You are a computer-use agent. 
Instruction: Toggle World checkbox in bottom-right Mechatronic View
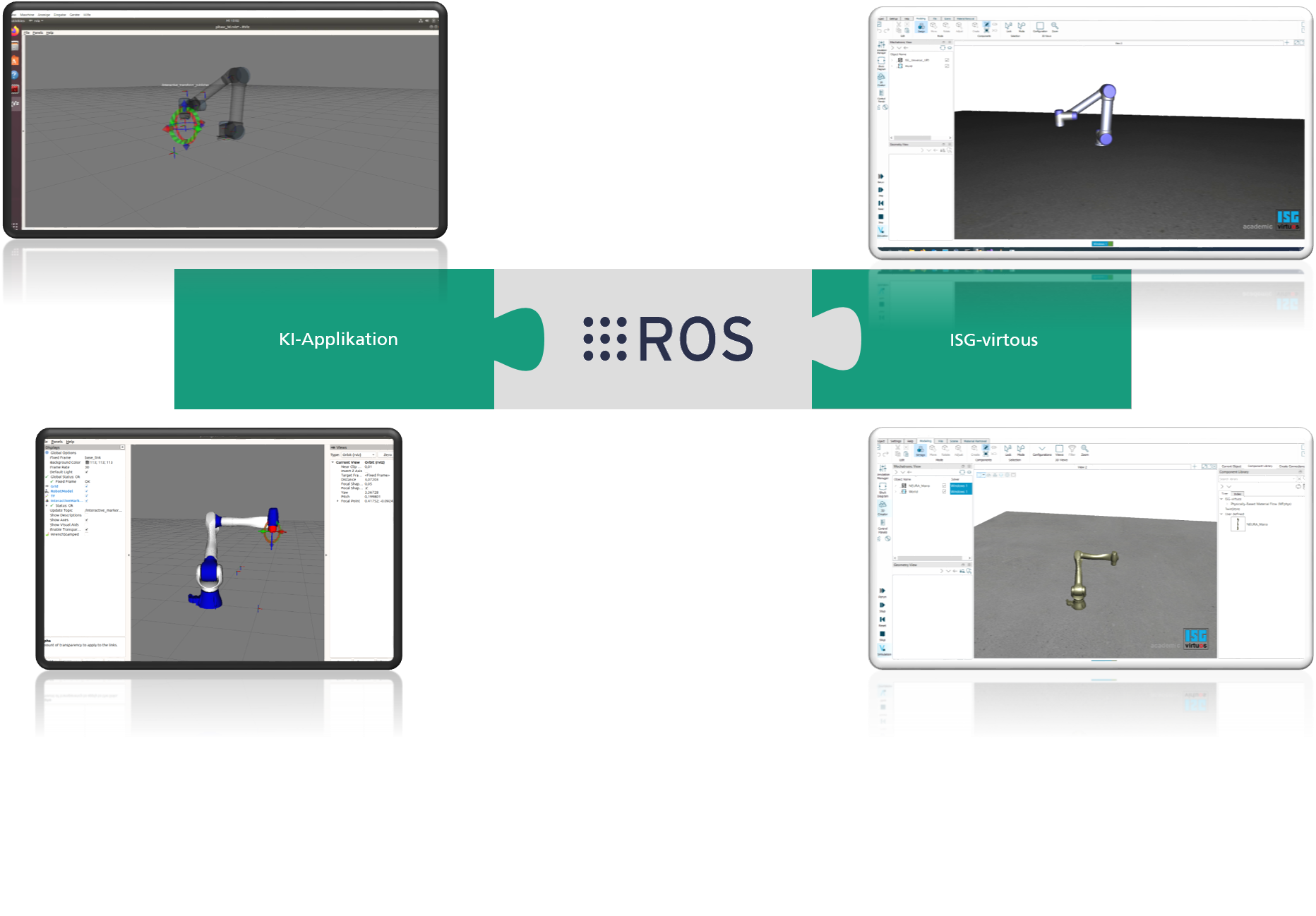pos(944,492)
